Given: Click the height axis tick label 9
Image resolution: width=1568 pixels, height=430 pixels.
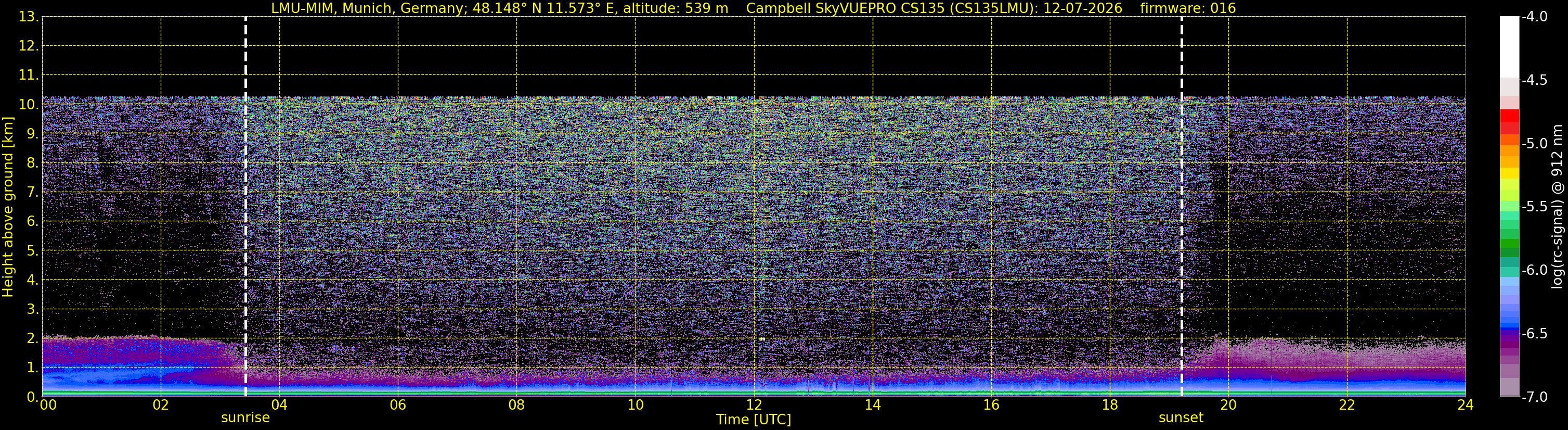Looking at the screenshot, I should [x=33, y=134].
